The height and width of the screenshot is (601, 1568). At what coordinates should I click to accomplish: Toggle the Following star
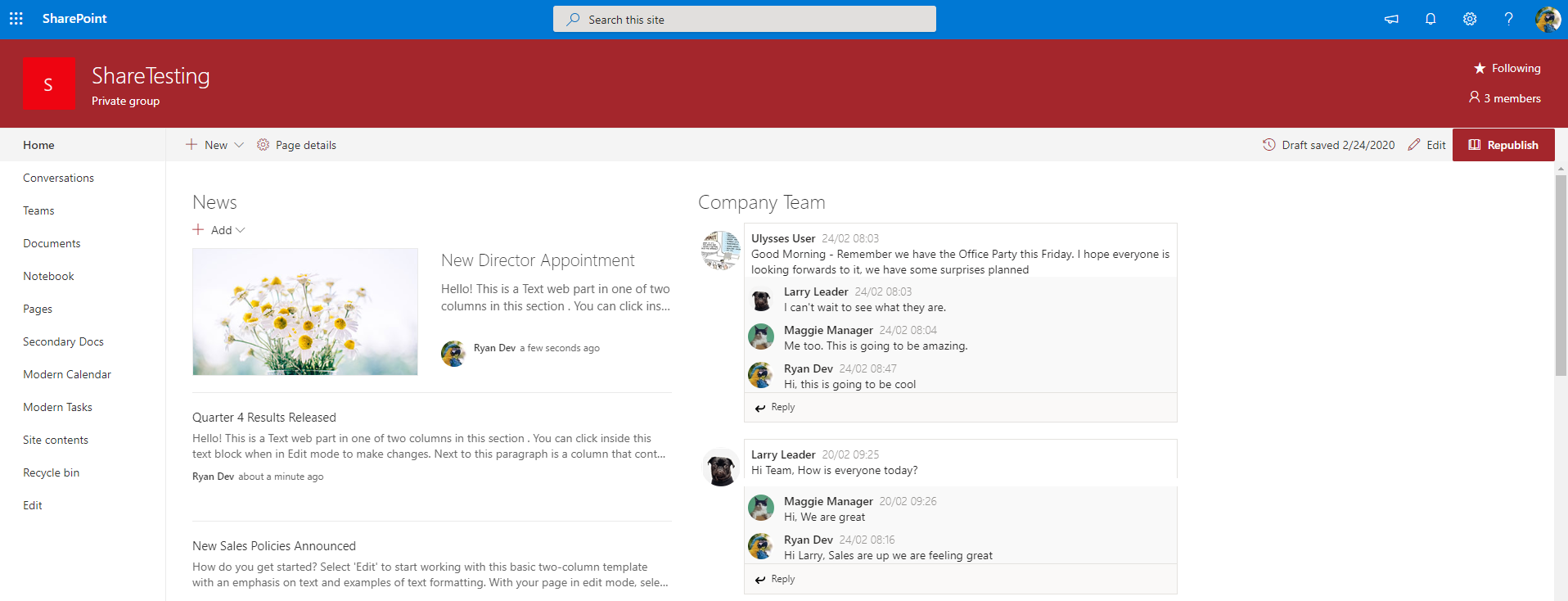(x=1480, y=68)
